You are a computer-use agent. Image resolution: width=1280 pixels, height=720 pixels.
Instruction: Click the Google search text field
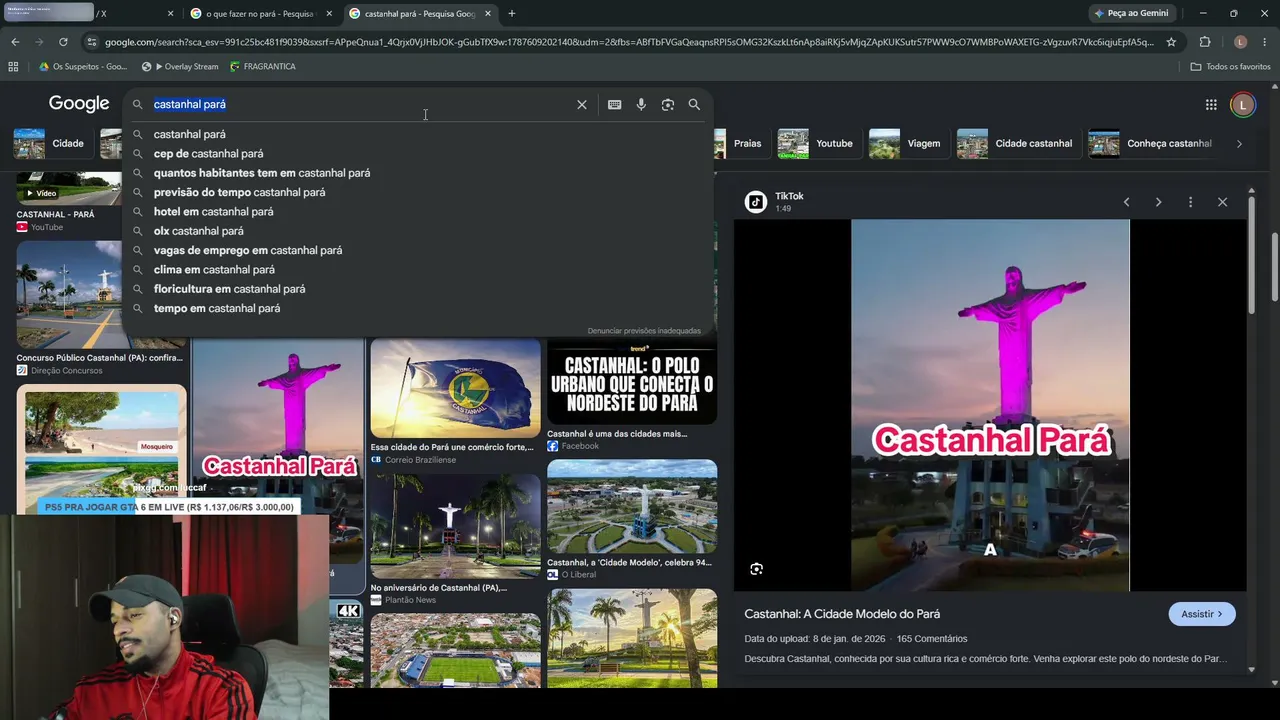pyautogui.click(x=360, y=104)
